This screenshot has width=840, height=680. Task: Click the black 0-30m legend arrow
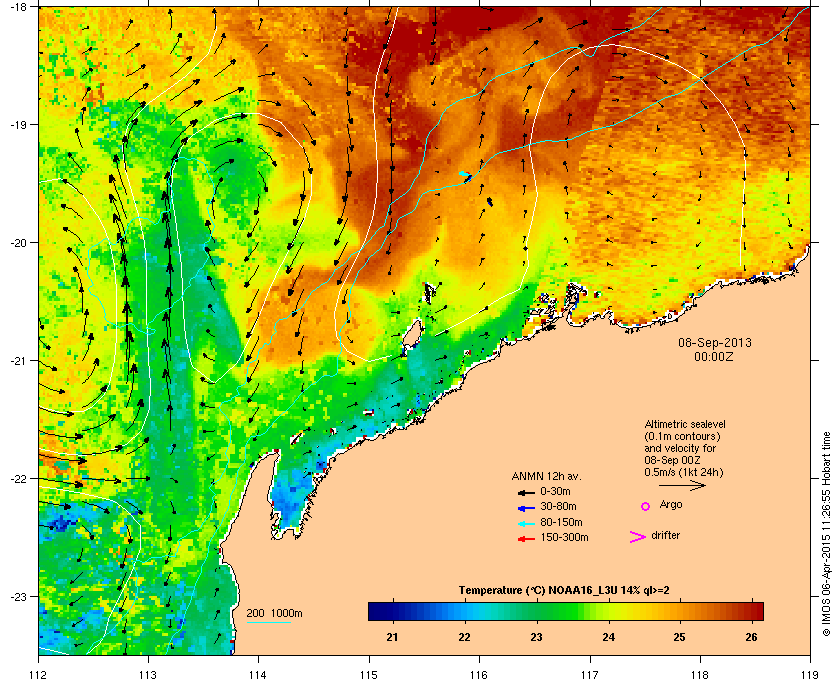click(527, 492)
